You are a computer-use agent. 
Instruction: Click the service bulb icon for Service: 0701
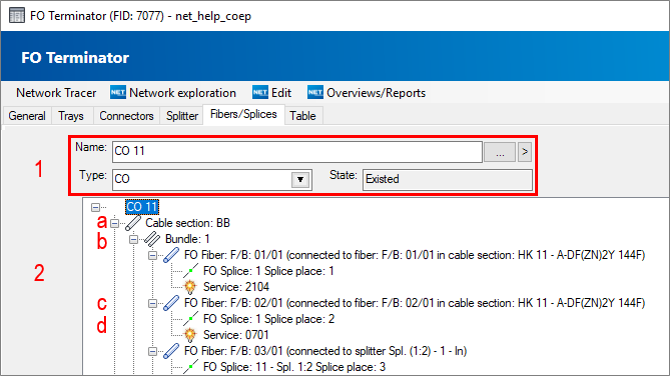190,335
